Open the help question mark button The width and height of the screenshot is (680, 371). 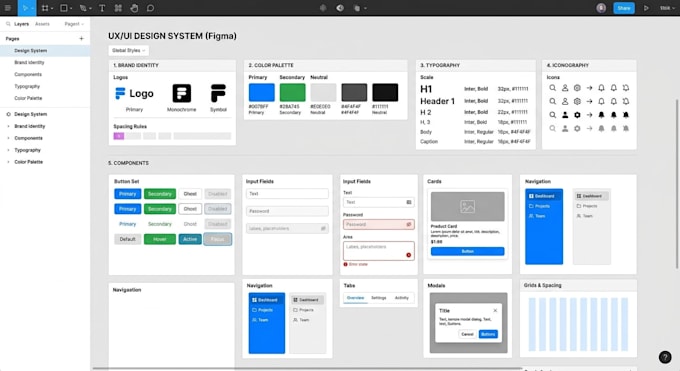tap(665, 357)
